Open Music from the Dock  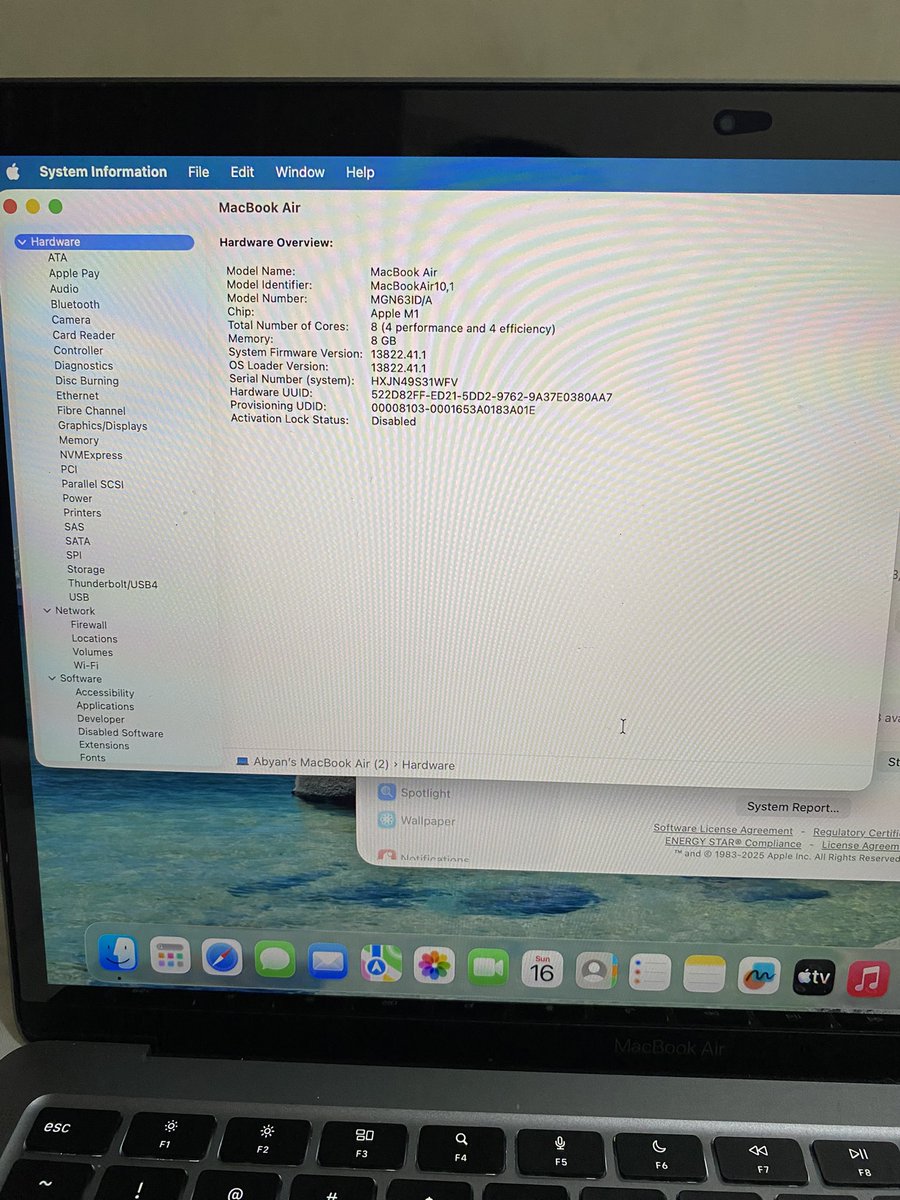(867, 977)
